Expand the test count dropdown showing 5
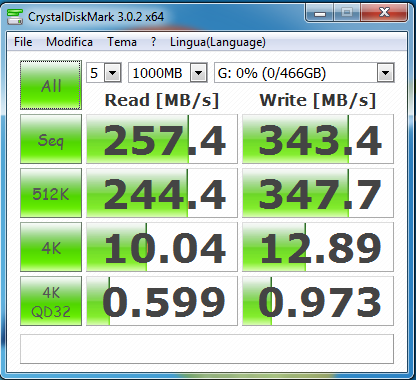416x380 pixels. click(113, 73)
